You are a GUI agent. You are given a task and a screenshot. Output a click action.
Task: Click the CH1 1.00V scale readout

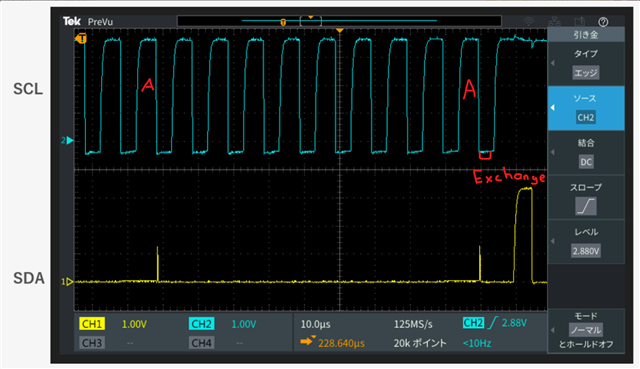tap(134, 324)
